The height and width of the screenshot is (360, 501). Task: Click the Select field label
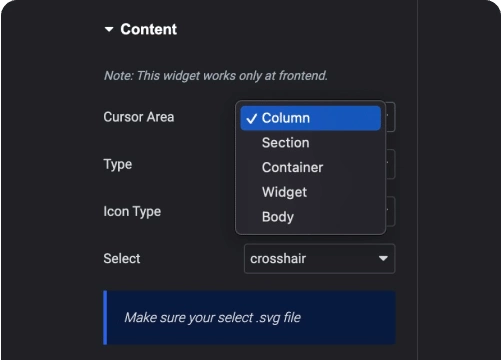pos(122,259)
